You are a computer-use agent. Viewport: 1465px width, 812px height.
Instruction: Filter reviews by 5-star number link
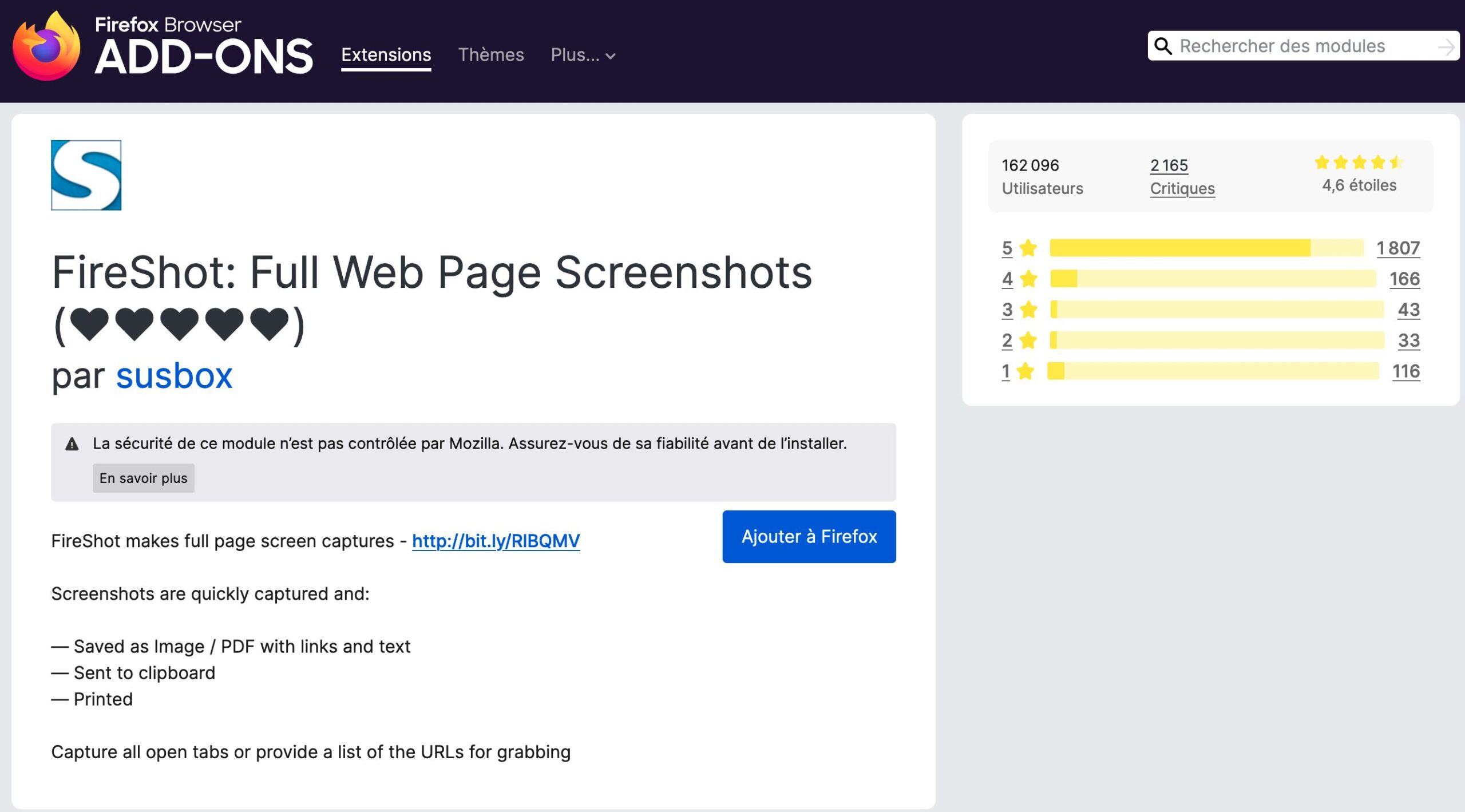[1007, 248]
